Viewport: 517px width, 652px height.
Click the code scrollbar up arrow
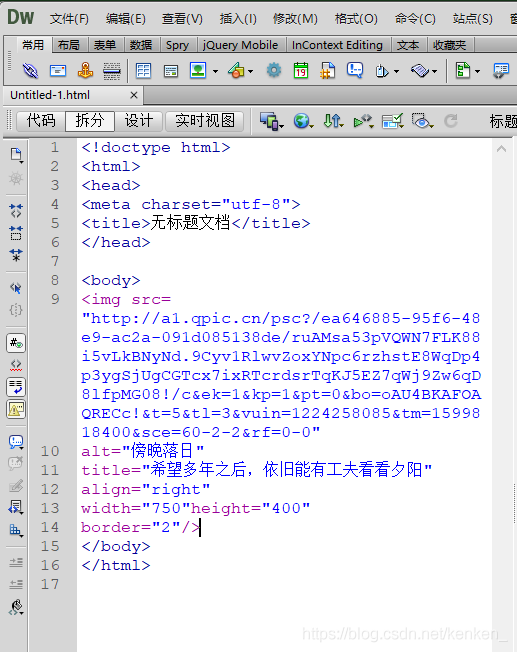click(501, 149)
